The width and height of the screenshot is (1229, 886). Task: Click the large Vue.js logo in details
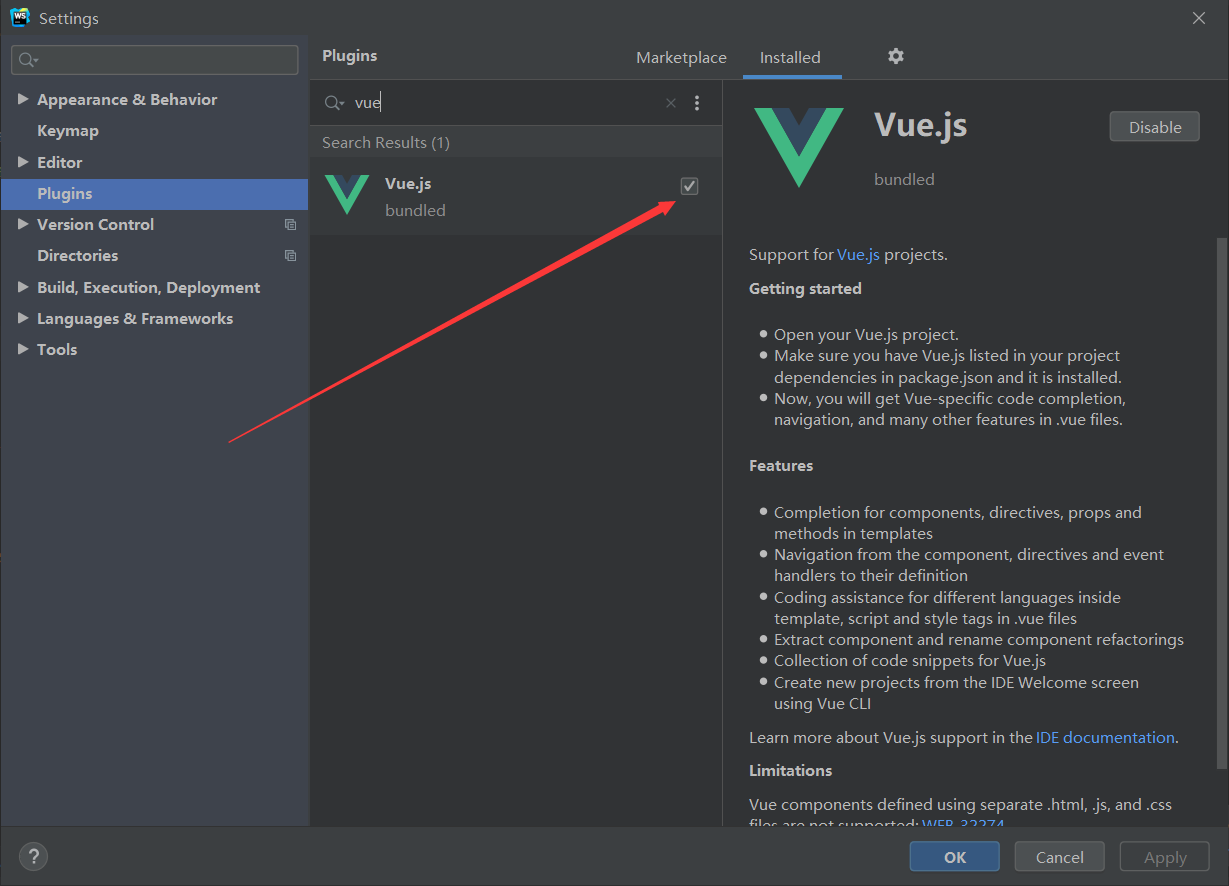(x=798, y=147)
